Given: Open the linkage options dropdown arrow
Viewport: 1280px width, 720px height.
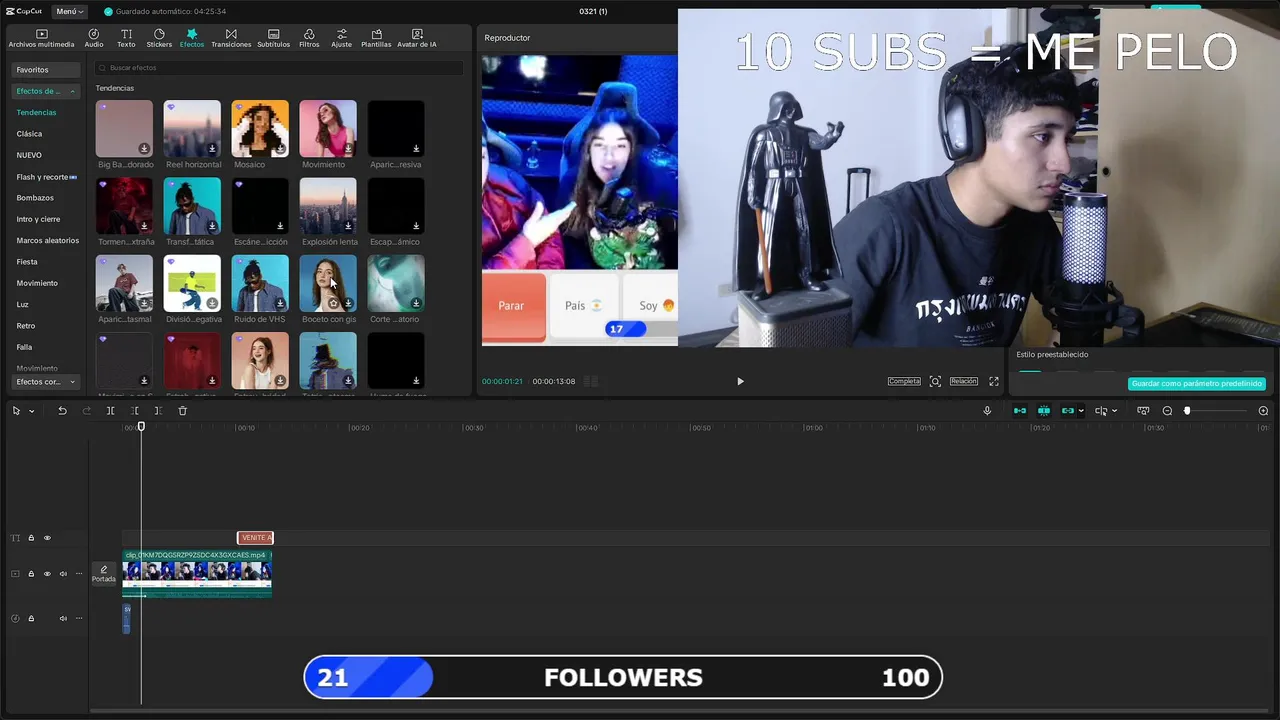Looking at the screenshot, I should (x=1081, y=411).
